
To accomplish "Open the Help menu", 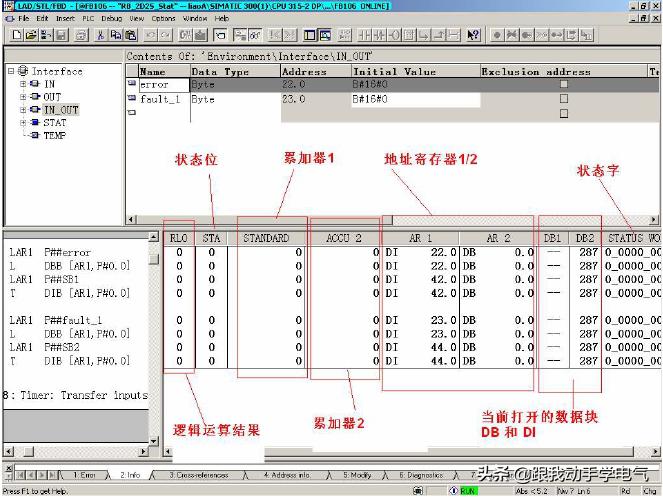I will point(222,19).
